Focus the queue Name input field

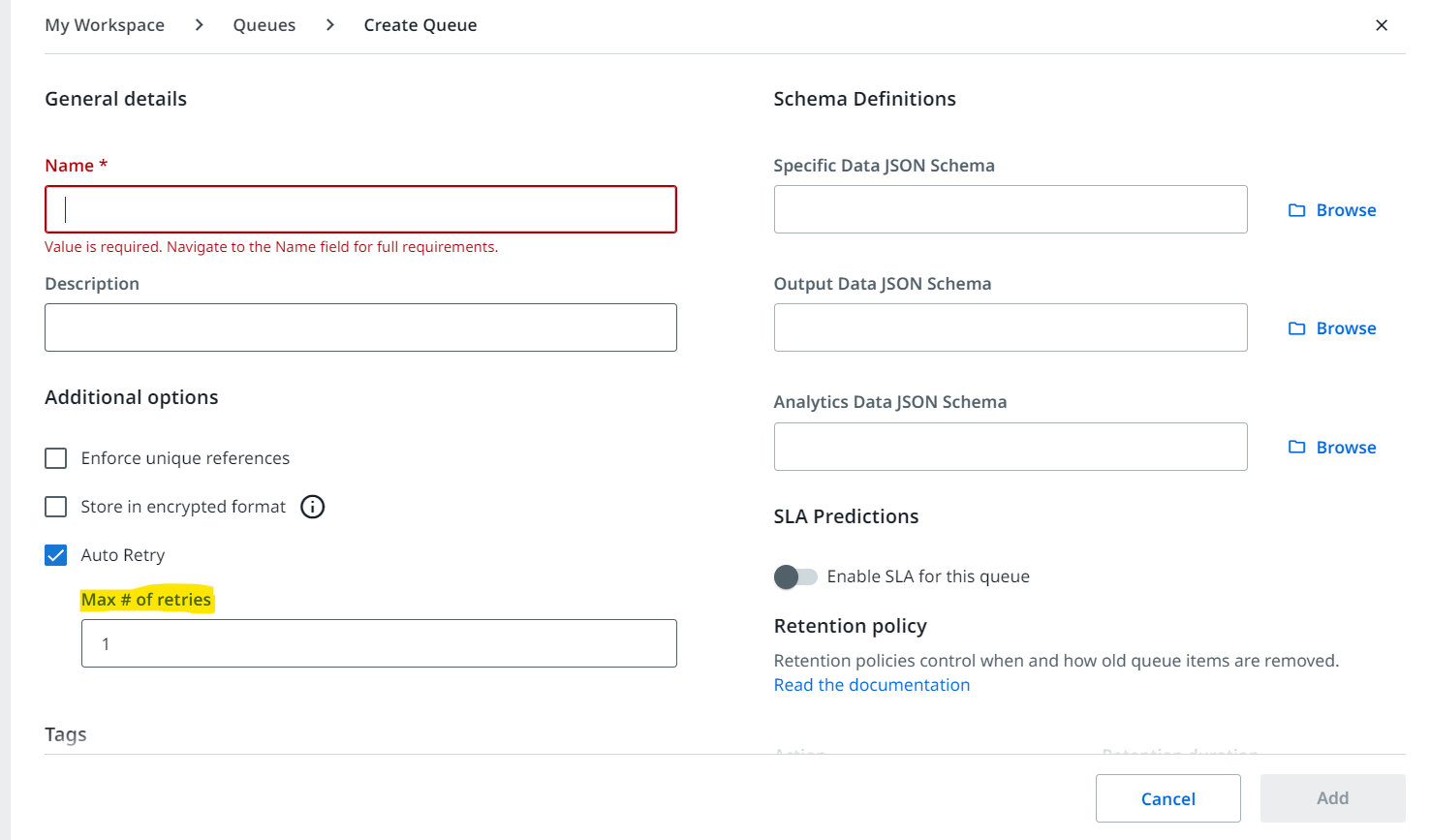(x=360, y=209)
